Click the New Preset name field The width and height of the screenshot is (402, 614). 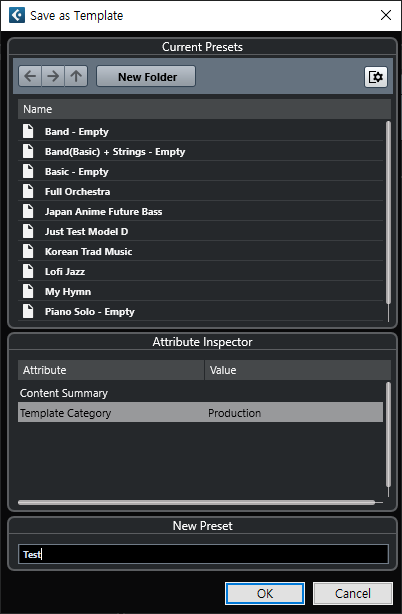pos(203,554)
